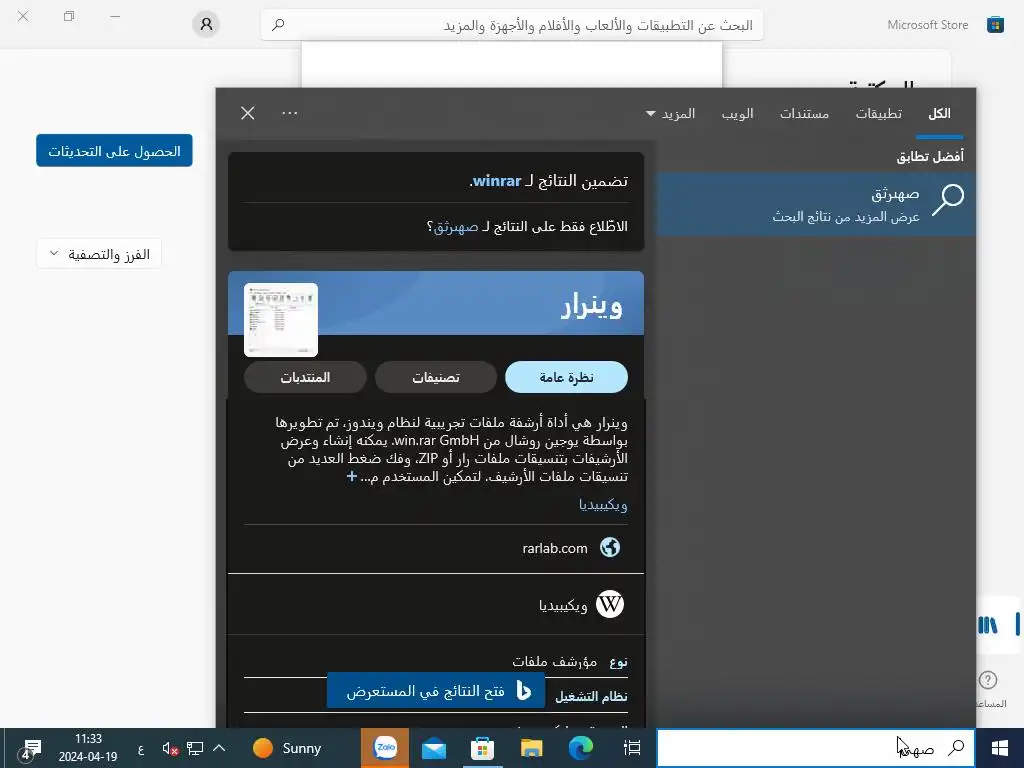Click the winrar suggestion link

(496, 181)
